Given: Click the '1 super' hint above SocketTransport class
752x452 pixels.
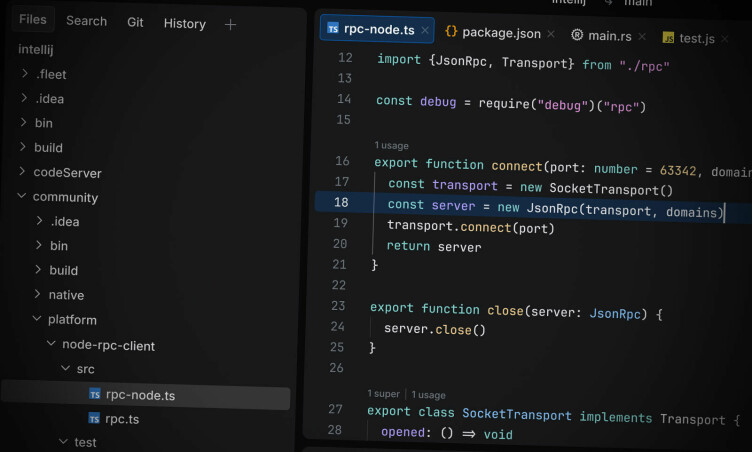Looking at the screenshot, I should coord(384,394).
